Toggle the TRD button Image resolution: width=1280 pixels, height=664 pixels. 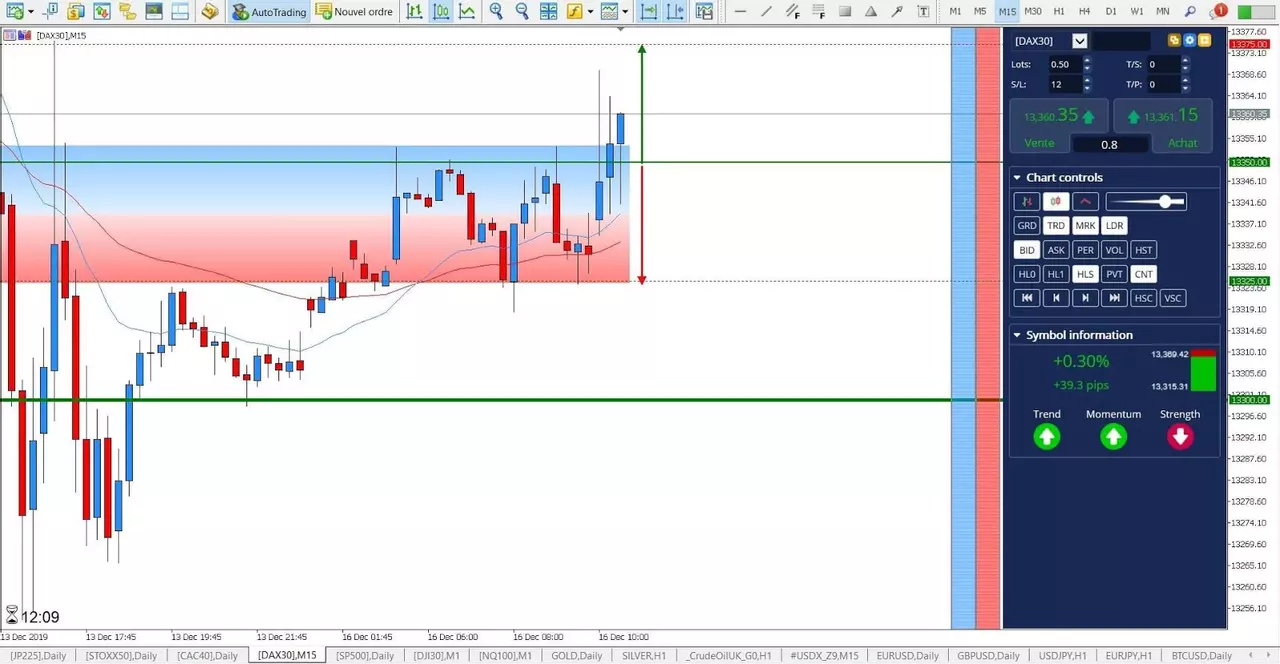[x=1056, y=226]
